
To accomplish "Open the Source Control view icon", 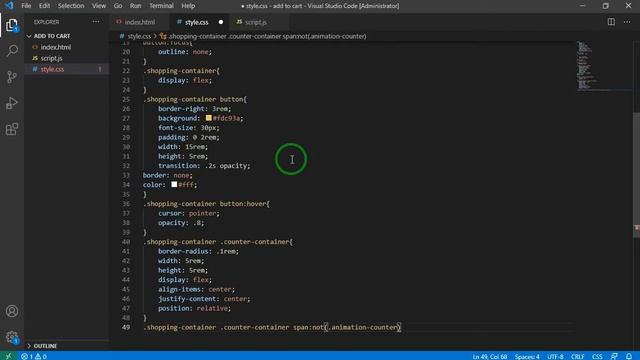I will (x=12, y=77).
